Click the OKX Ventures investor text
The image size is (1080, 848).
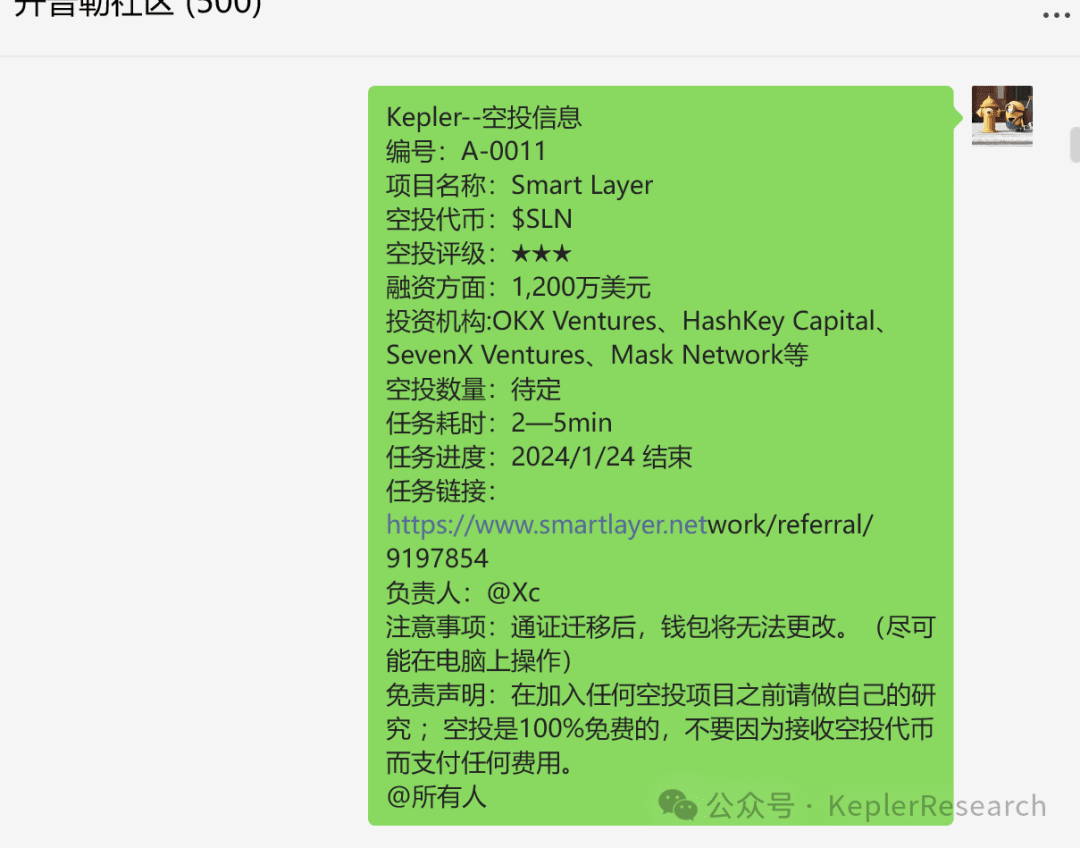coord(574,322)
